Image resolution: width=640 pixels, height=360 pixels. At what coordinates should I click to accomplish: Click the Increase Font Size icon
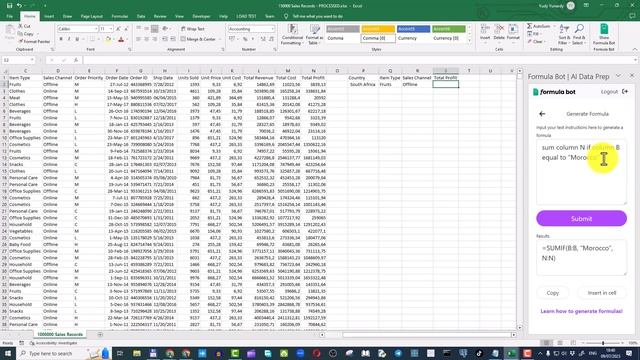point(118,29)
